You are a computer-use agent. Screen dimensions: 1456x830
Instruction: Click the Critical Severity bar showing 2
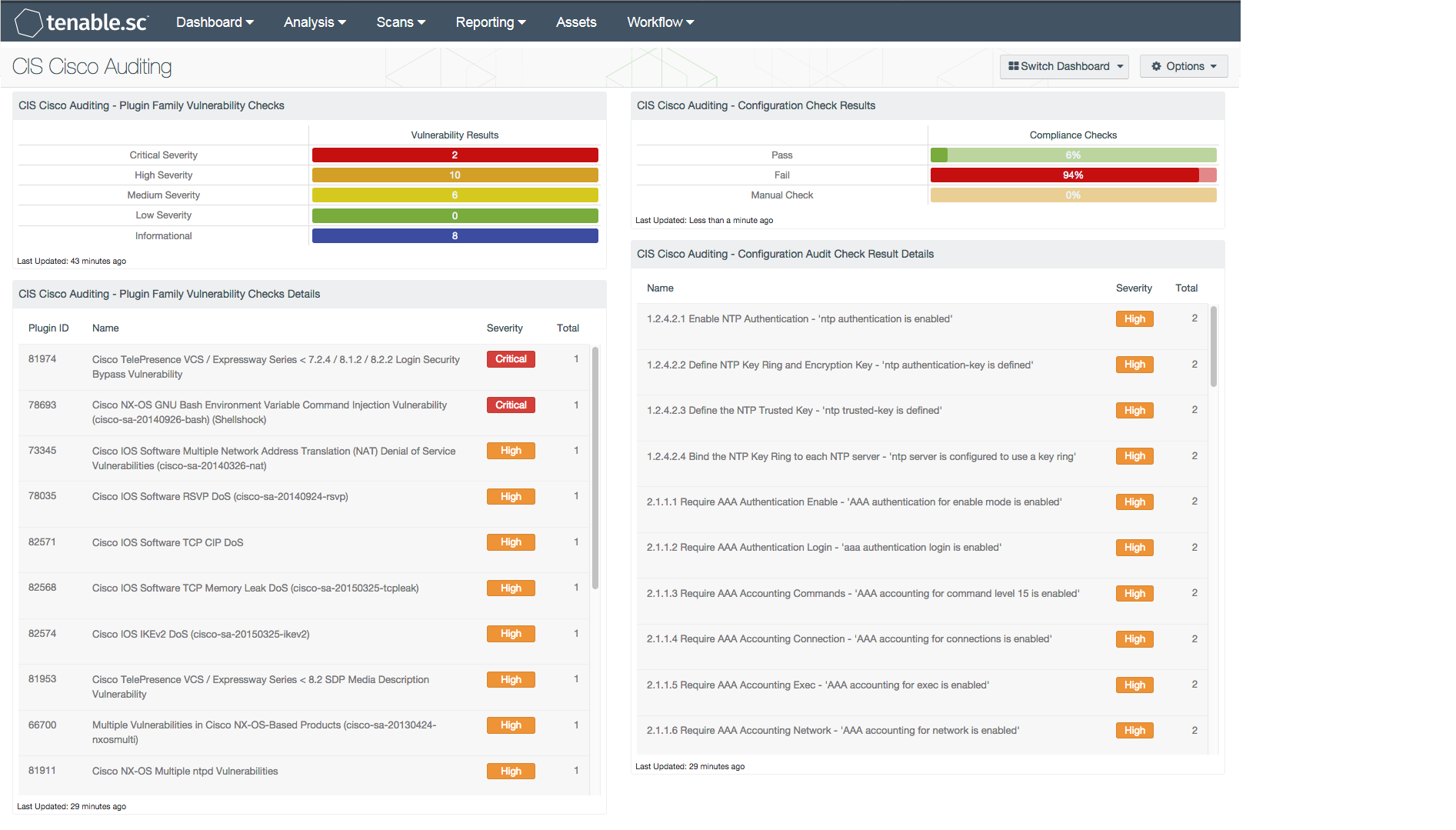coord(455,155)
